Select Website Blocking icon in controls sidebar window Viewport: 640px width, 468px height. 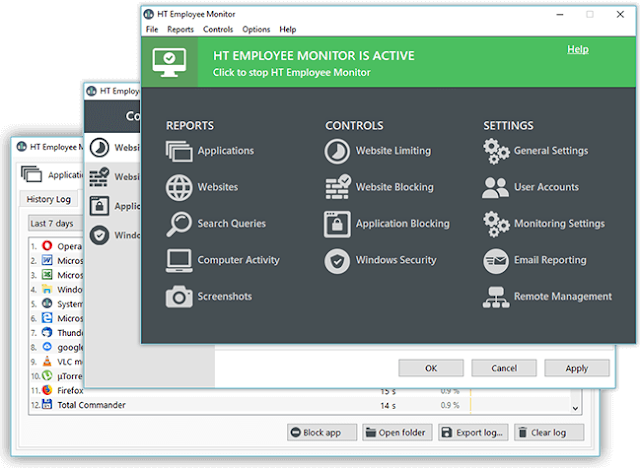coord(99,177)
